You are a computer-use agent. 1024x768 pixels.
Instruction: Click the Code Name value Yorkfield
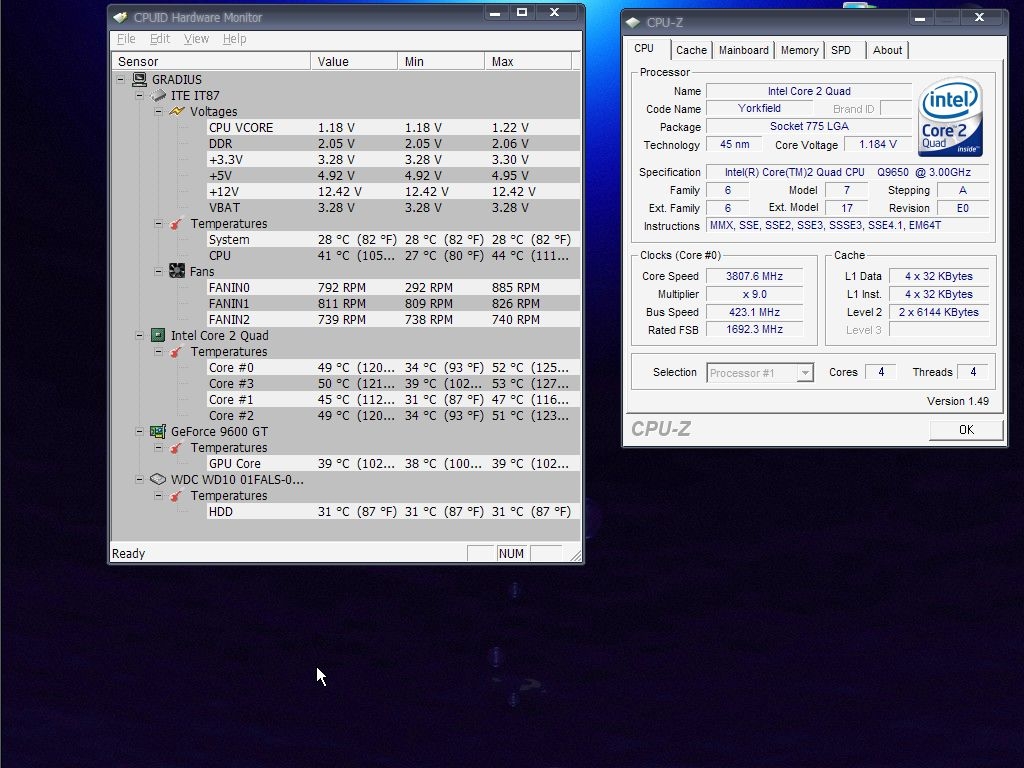pos(759,108)
